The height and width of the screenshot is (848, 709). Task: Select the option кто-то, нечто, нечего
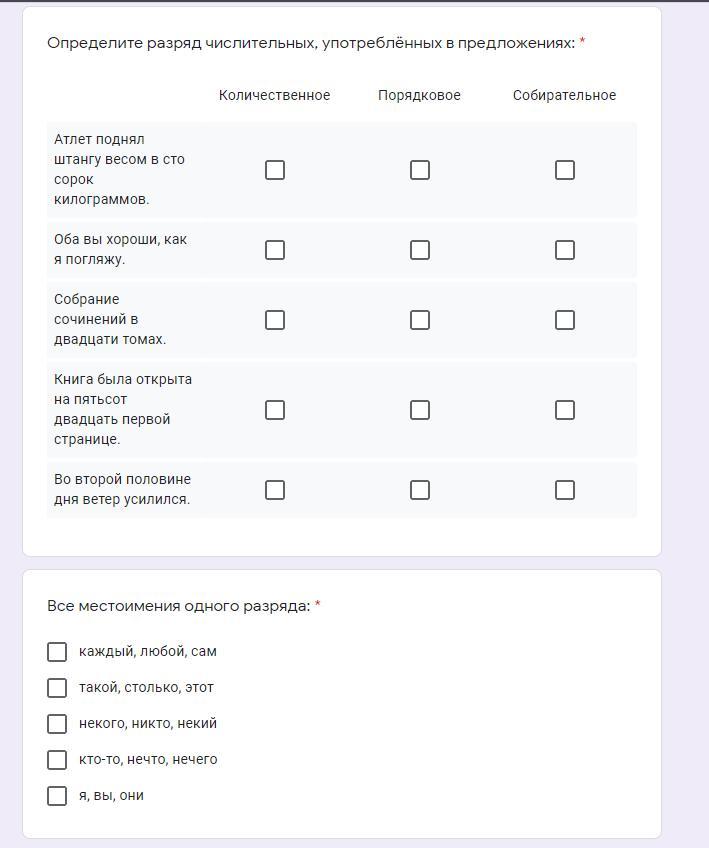(x=57, y=760)
